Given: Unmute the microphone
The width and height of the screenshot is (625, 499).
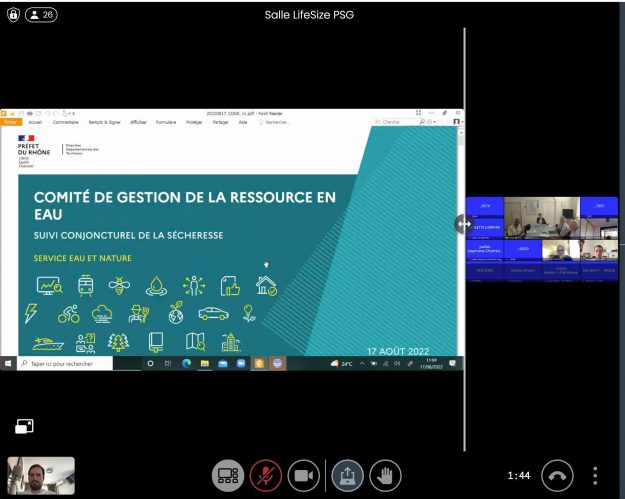Looking at the screenshot, I should pos(266,475).
